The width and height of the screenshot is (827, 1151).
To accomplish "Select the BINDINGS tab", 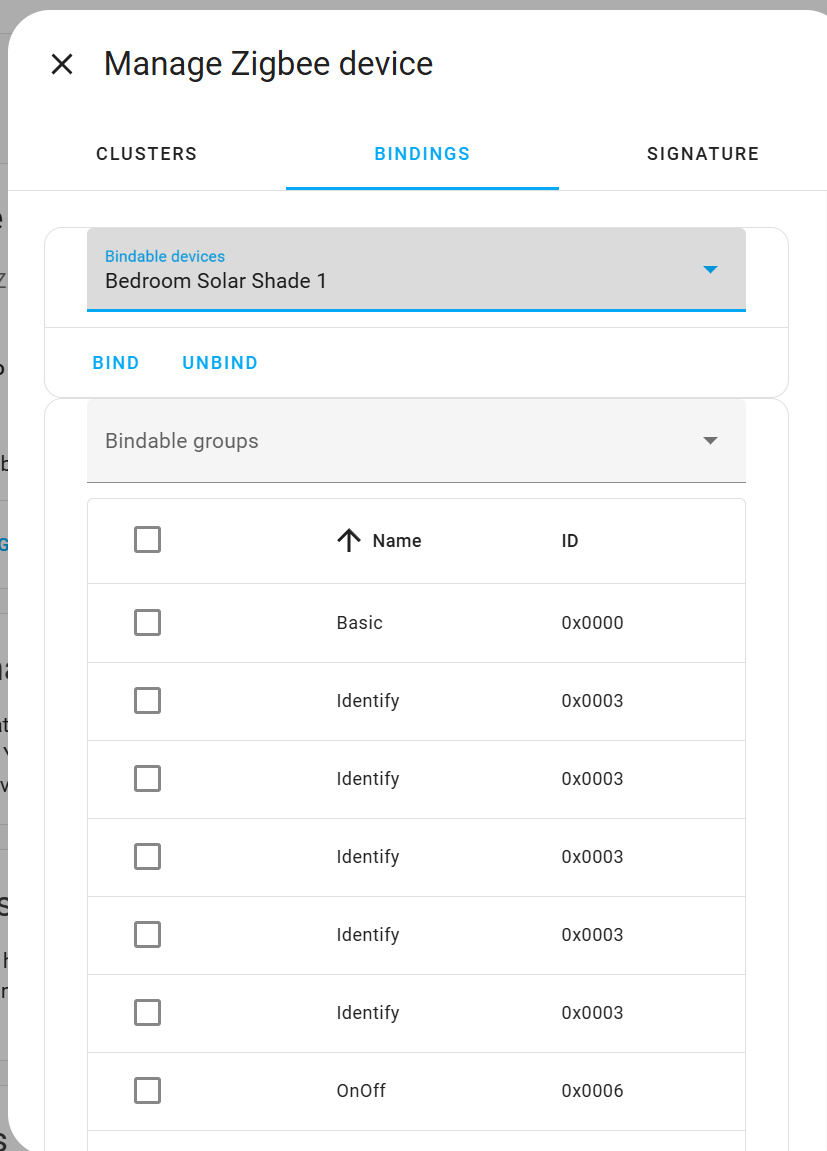I will point(422,153).
